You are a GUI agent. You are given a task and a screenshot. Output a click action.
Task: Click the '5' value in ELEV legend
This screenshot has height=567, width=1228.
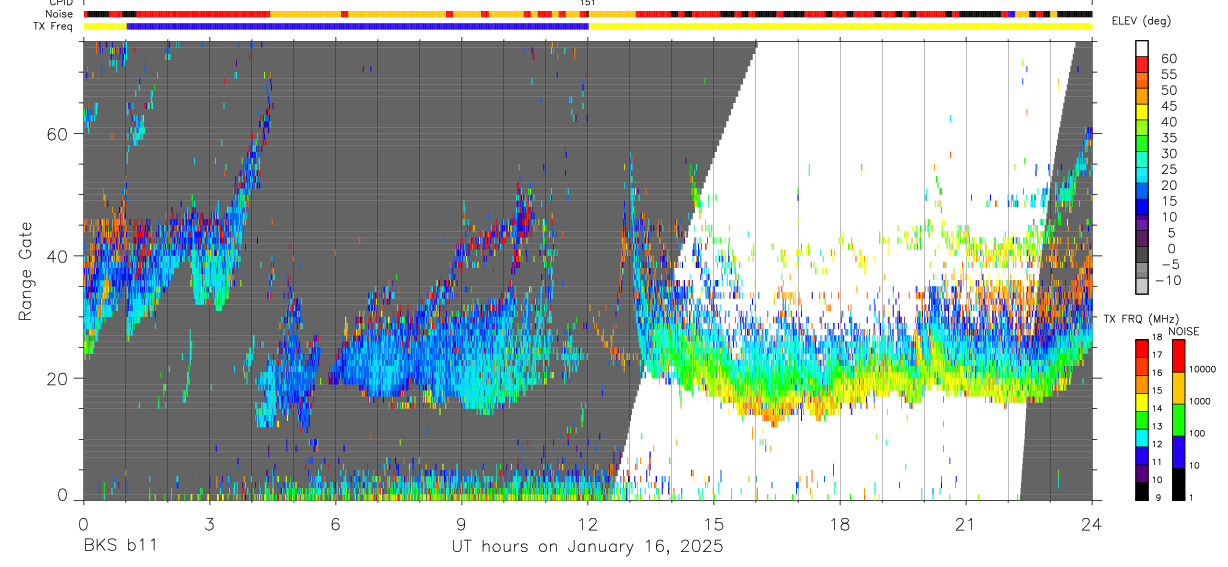point(1172,232)
